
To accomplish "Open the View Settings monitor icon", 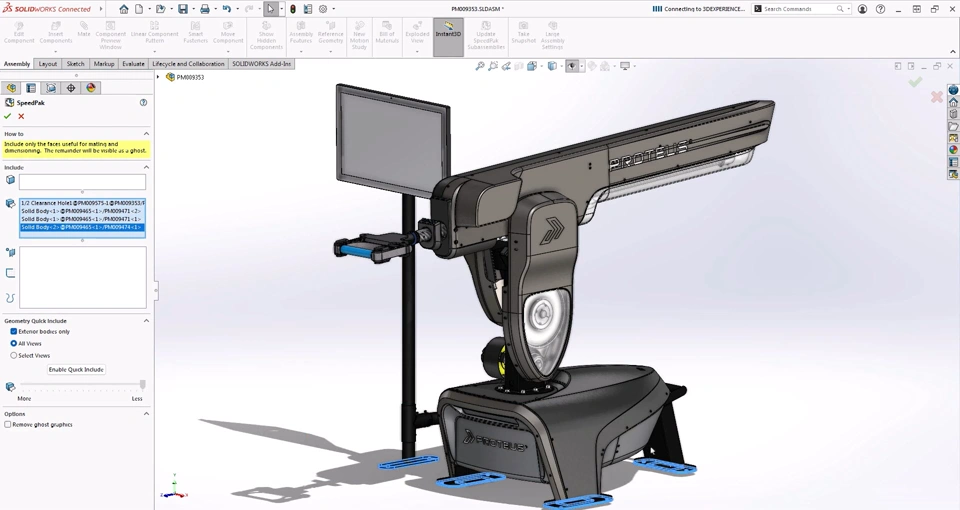I will 625,66.
